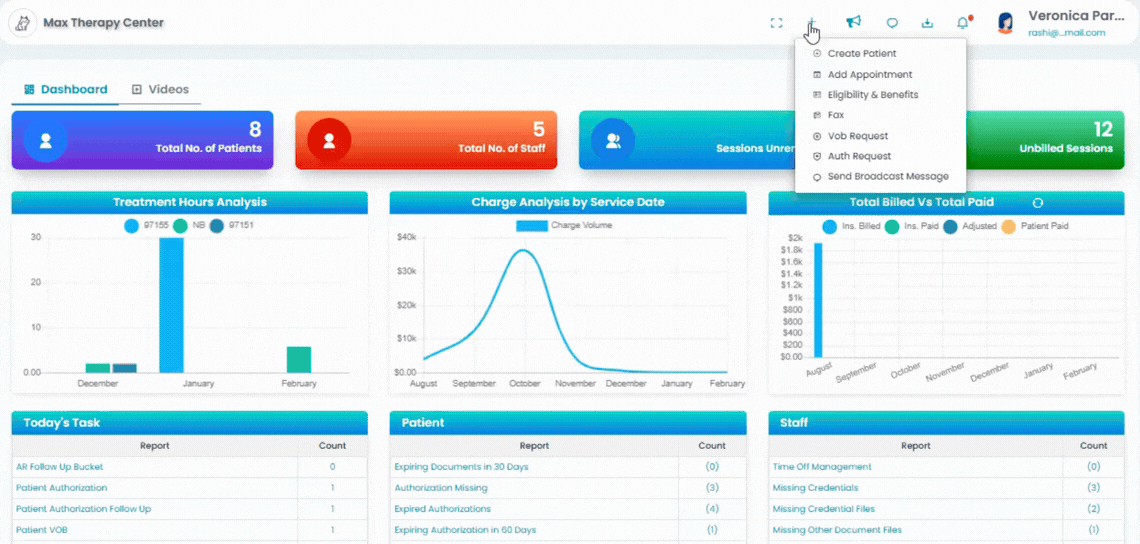
Task: Click the Total No. of Patients card
Action: (x=142, y=140)
